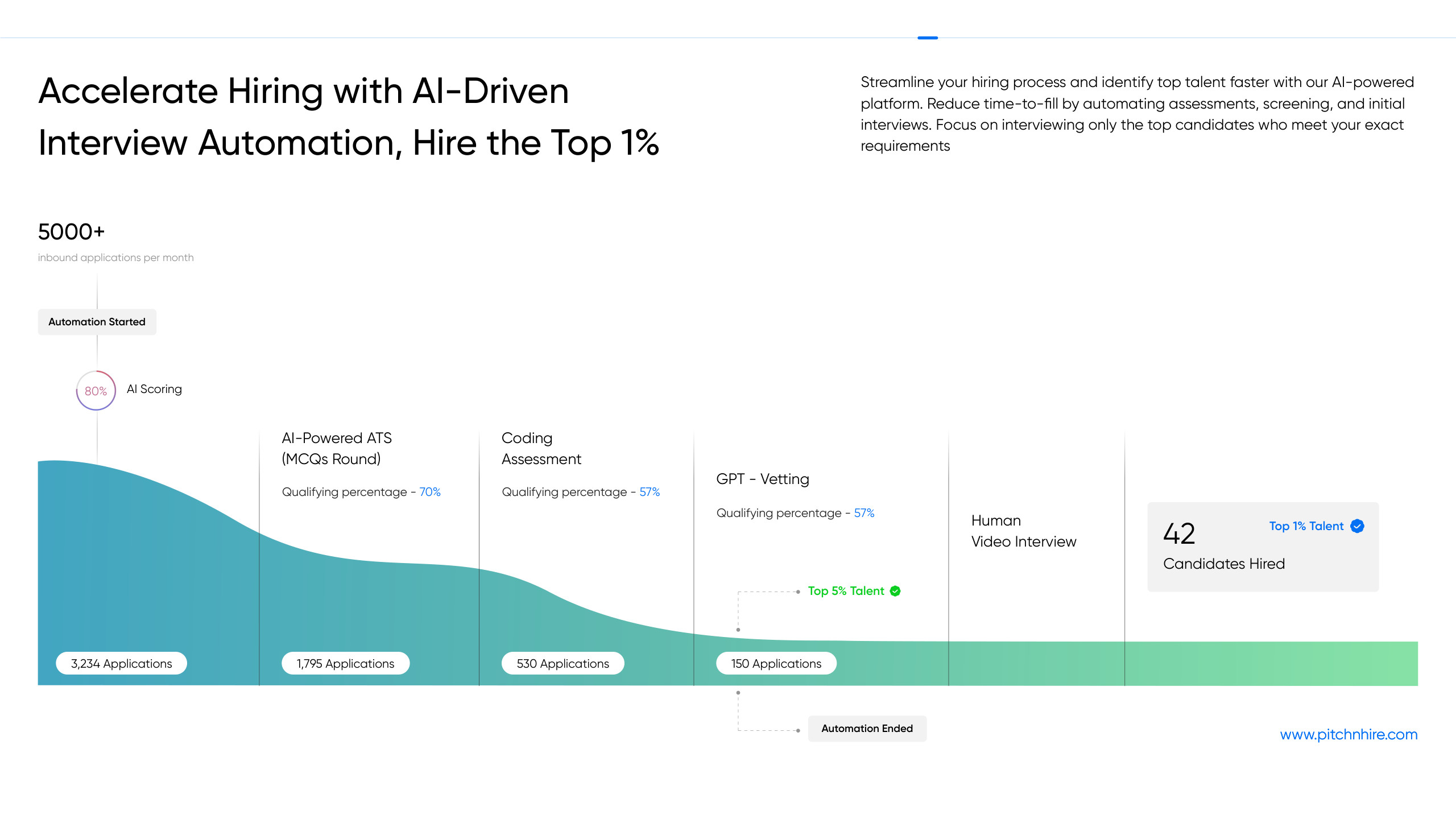Click the AI-Powered ATS (MCQs Round) heading
The width and height of the screenshot is (1456, 819).
pos(337,448)
